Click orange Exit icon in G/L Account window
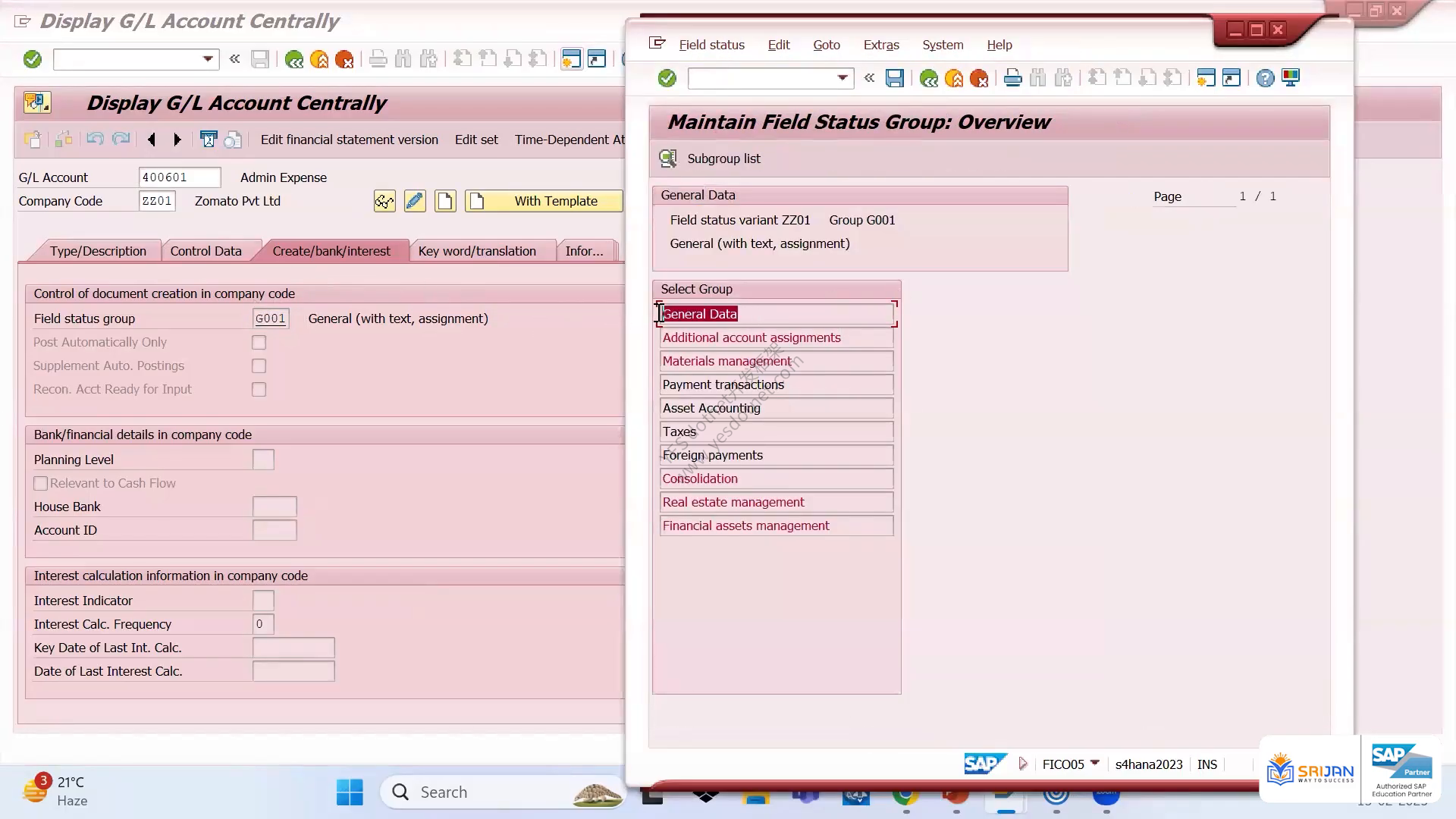The image size is (1456, 819). click(x=319, y=59)
